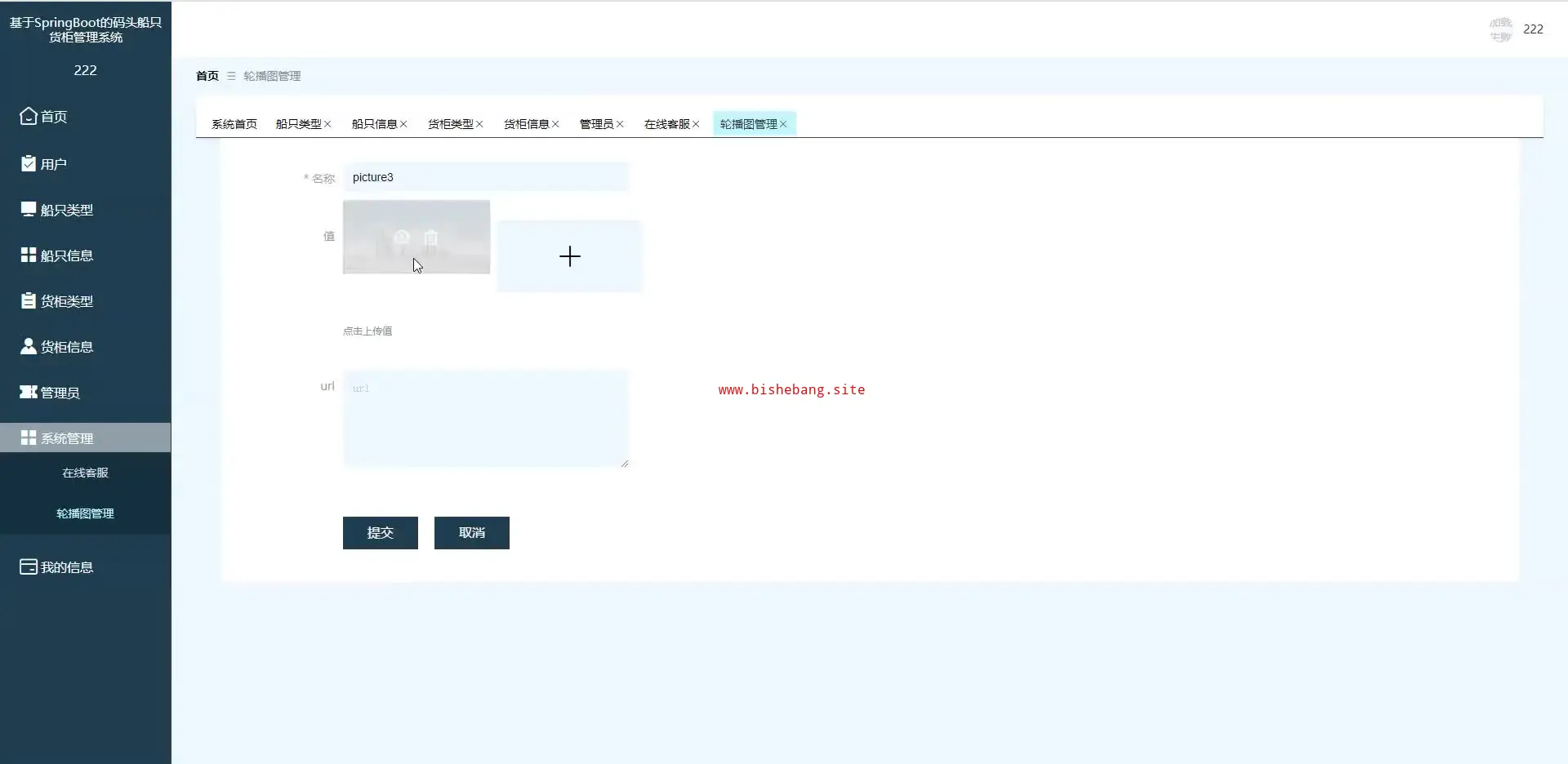Click 首页 in the breadcrumb
The image size is (1568, 764).
[x=207, y=76]
